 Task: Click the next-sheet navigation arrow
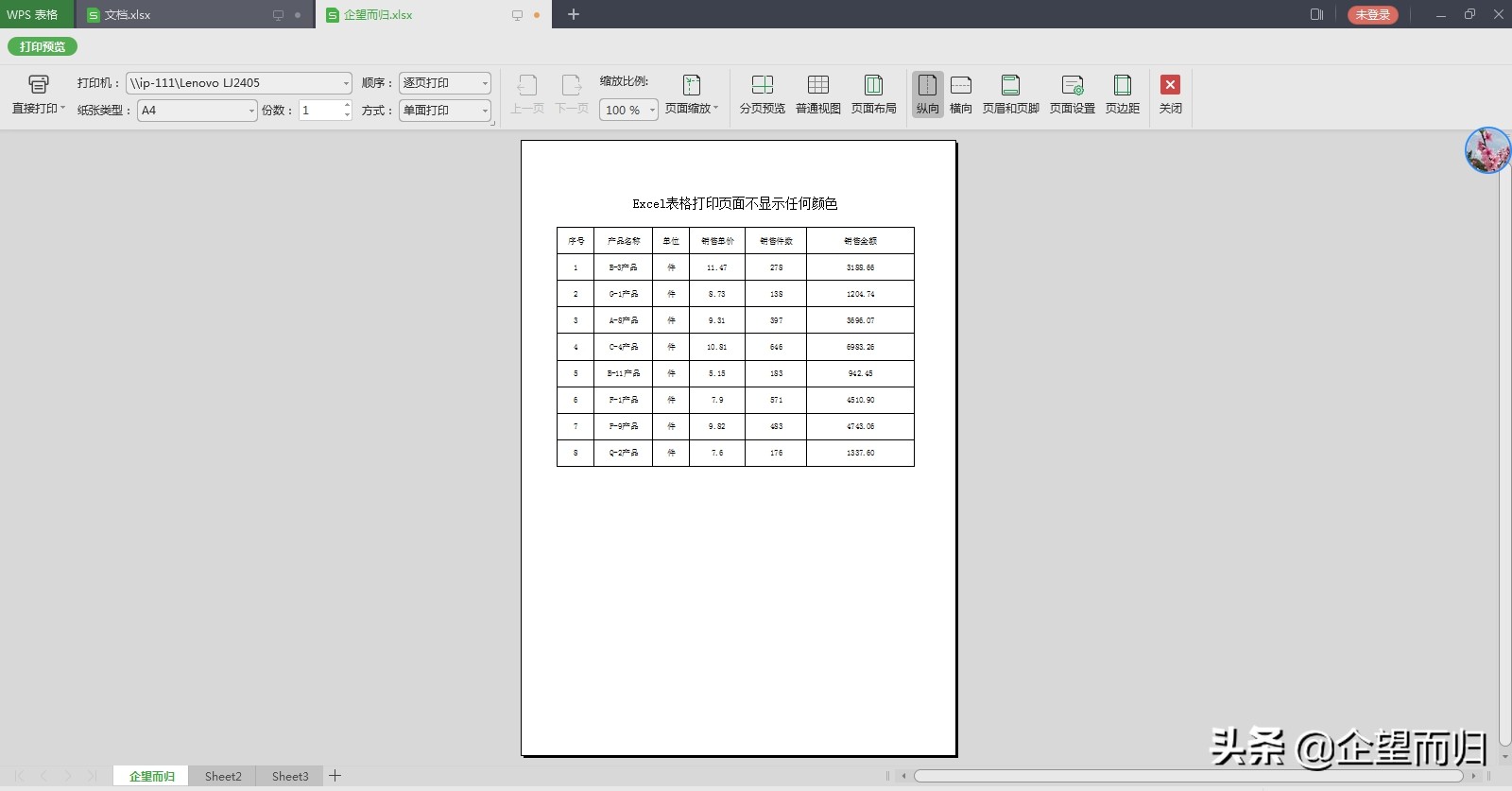(68, 776)
